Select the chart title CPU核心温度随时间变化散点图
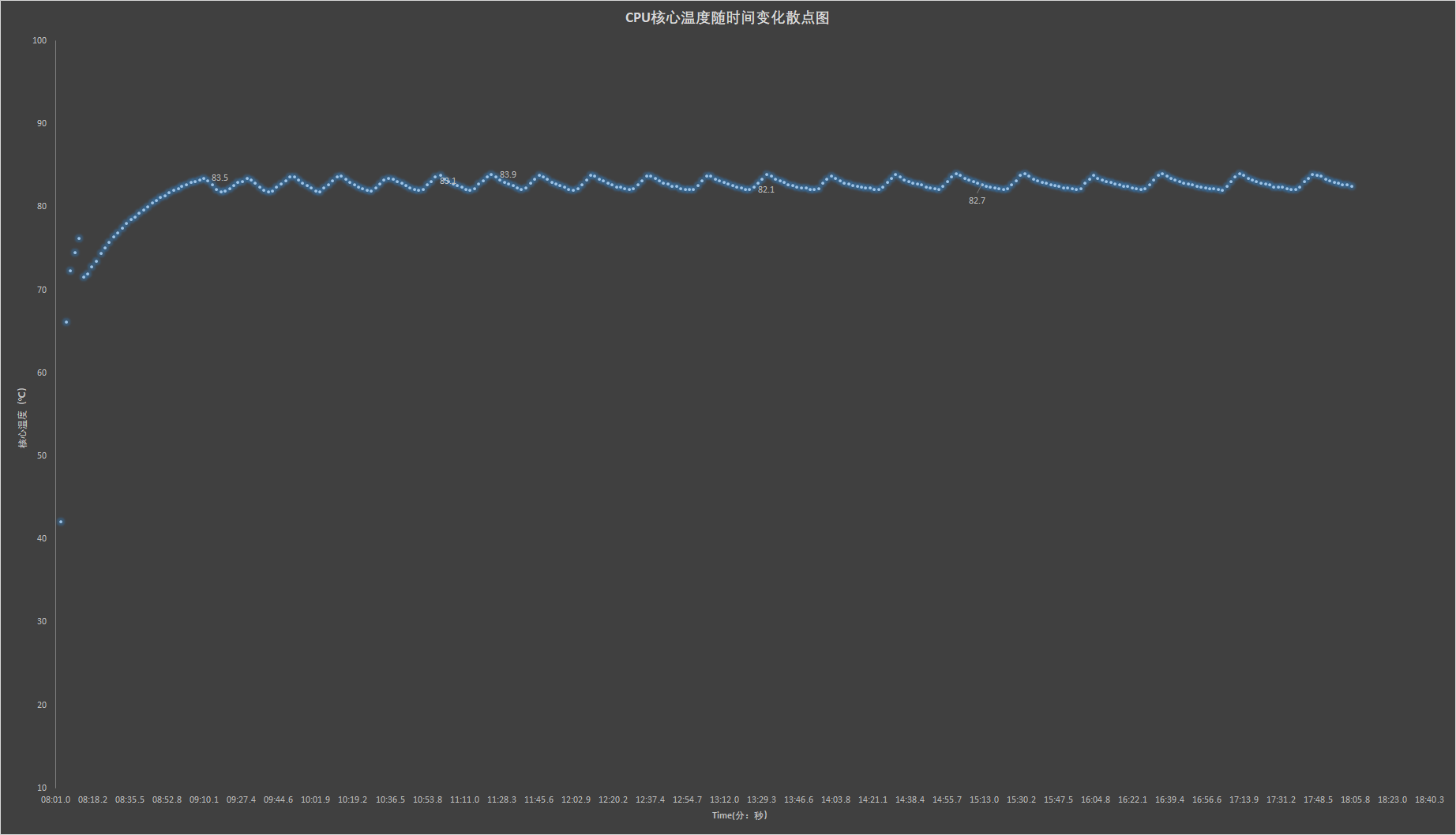The image size is (1456, 835). coord(727,18)
